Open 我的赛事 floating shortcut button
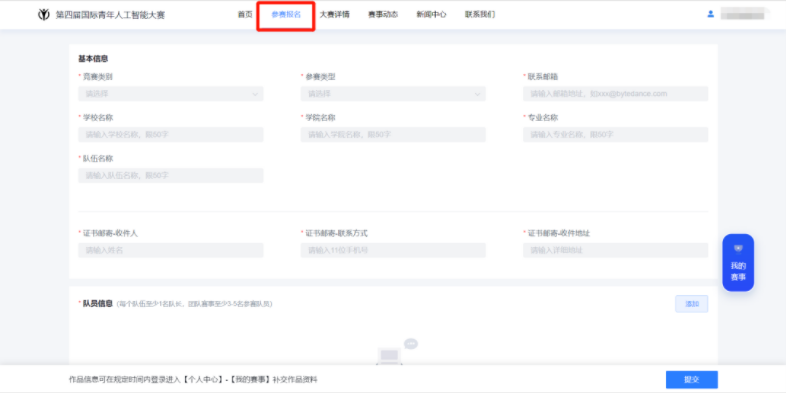The width and height of the screenshot is (786, 393). (738, 263)
